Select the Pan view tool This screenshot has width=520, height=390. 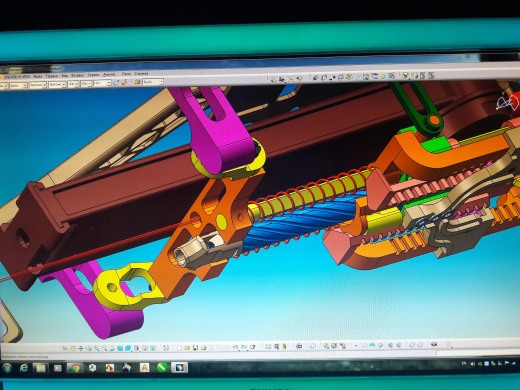(x=81, y=348)
